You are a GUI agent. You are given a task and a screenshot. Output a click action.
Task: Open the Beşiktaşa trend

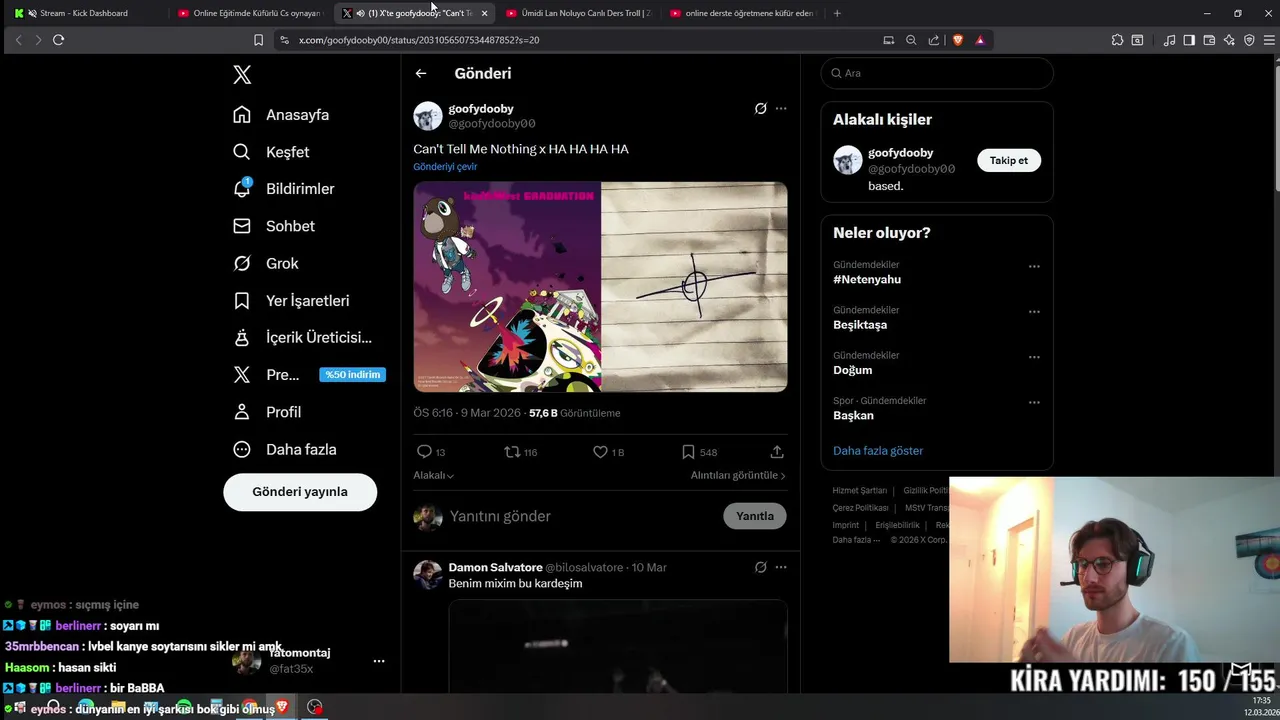860,325
